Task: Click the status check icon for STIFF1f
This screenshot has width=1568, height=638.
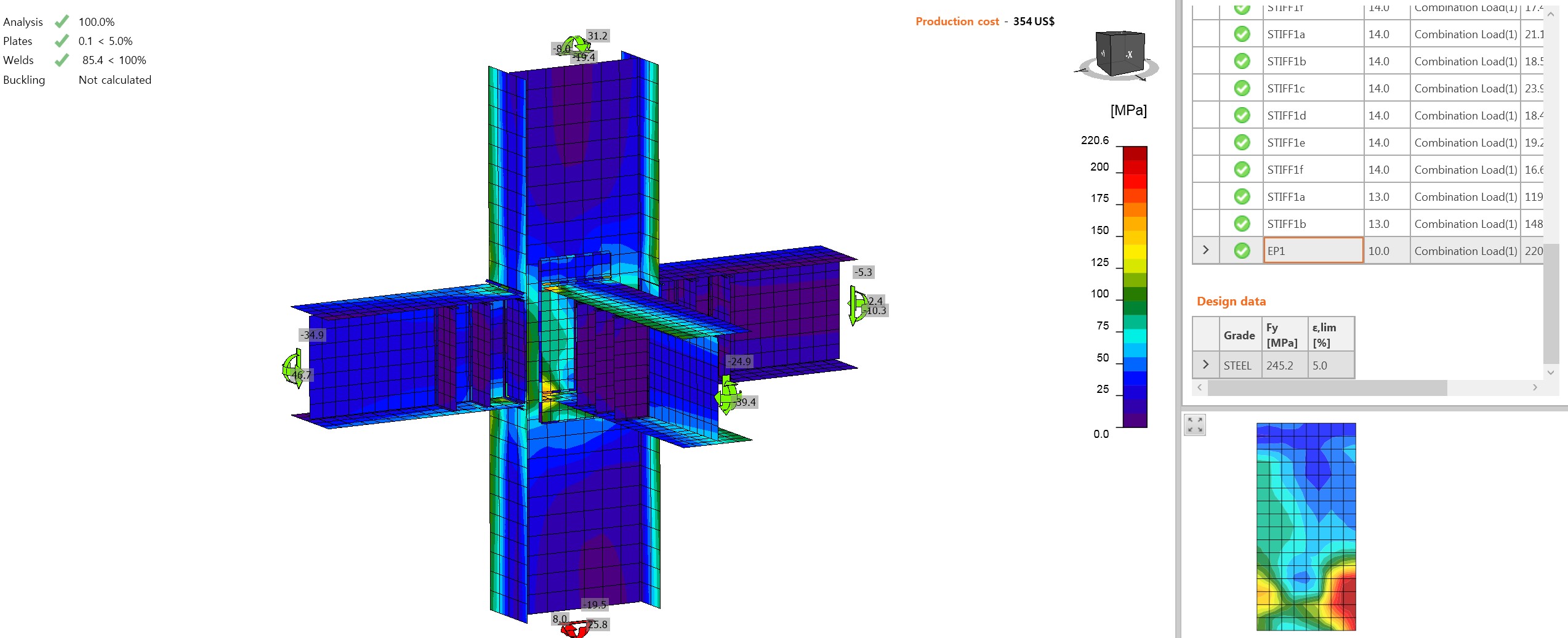Action: (1242, 169)
